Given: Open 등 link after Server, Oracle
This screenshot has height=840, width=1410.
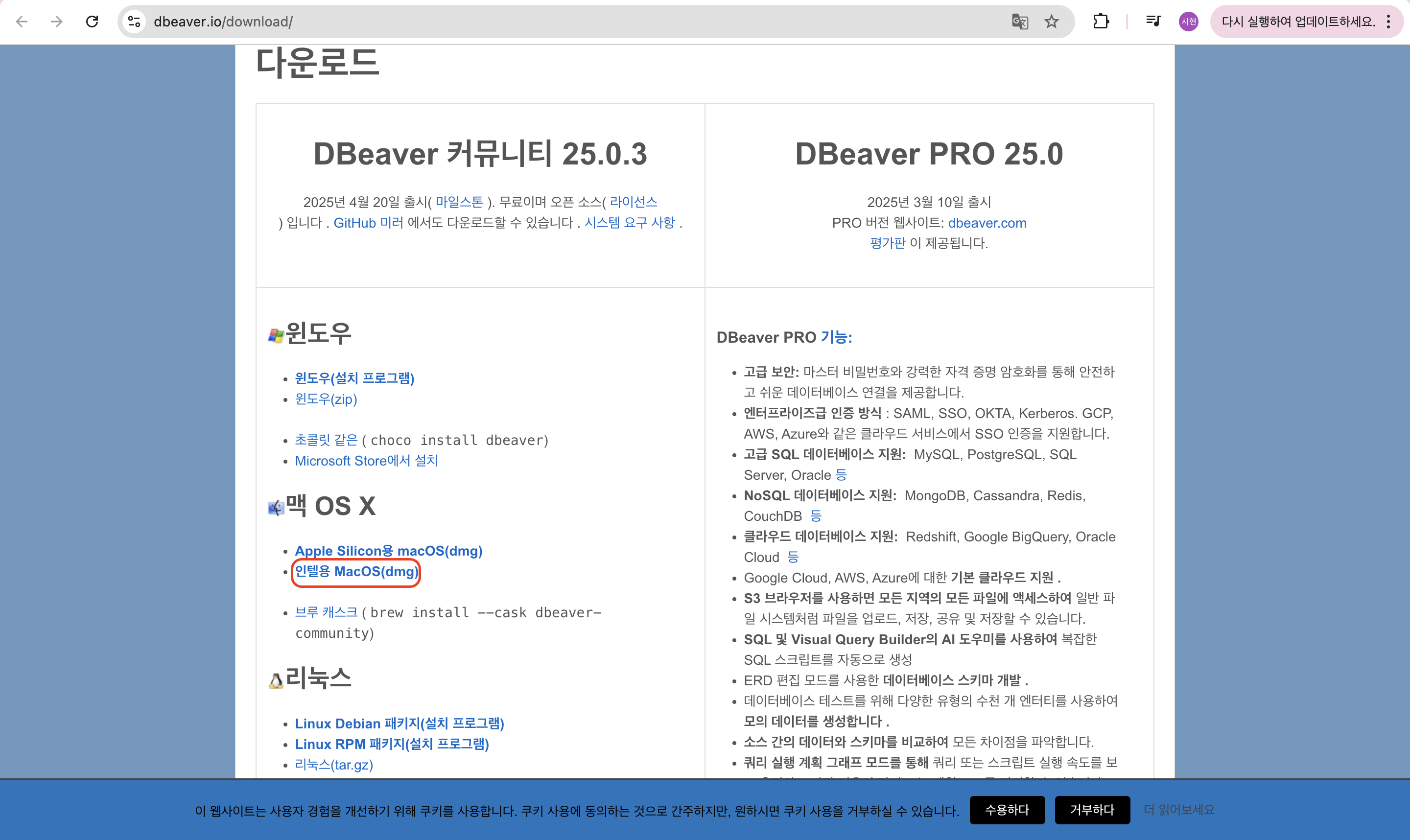Looking at the screenshot, I should pos(841,475).
